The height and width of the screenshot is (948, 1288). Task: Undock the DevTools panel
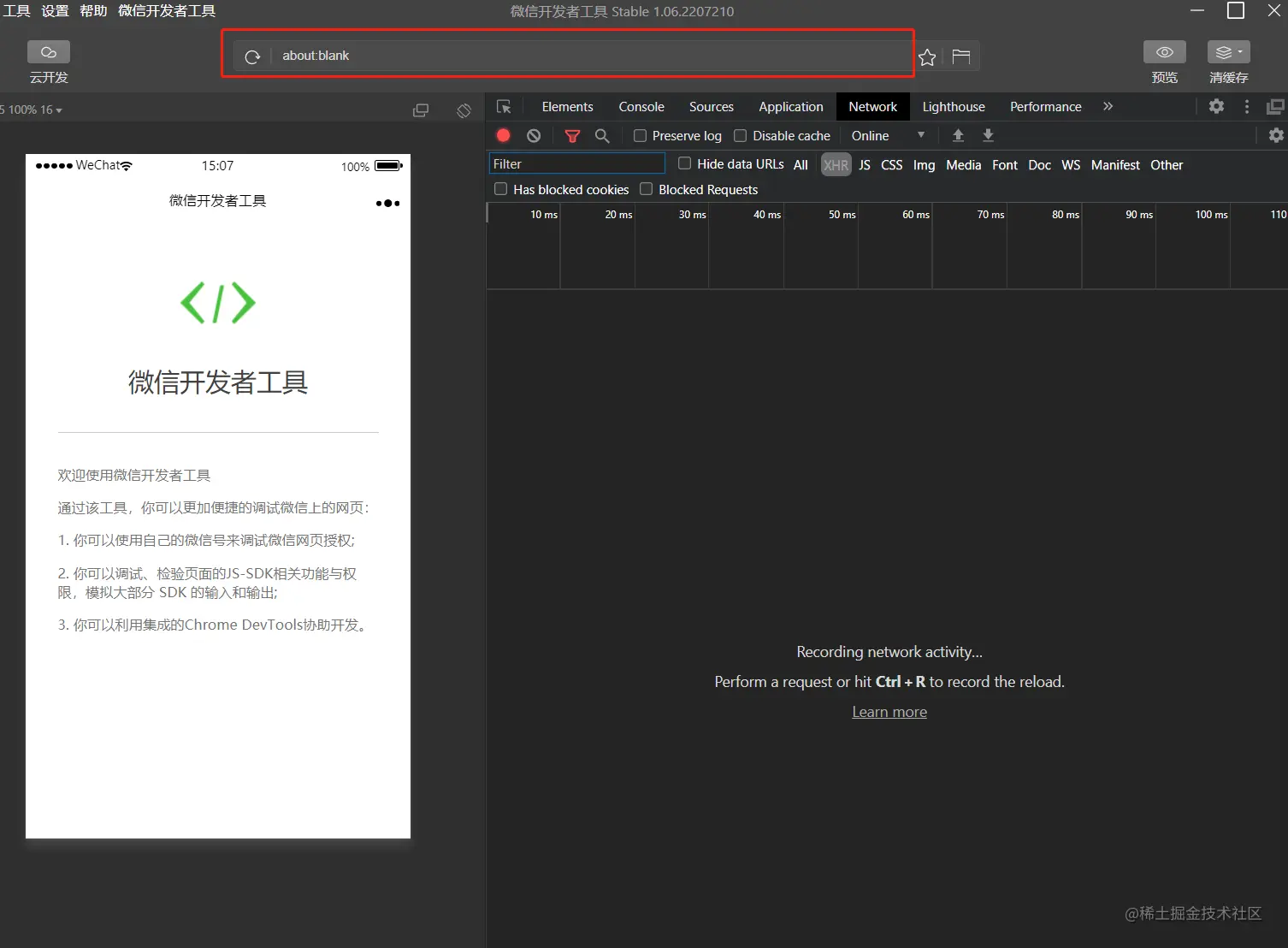pos(1275,106)
